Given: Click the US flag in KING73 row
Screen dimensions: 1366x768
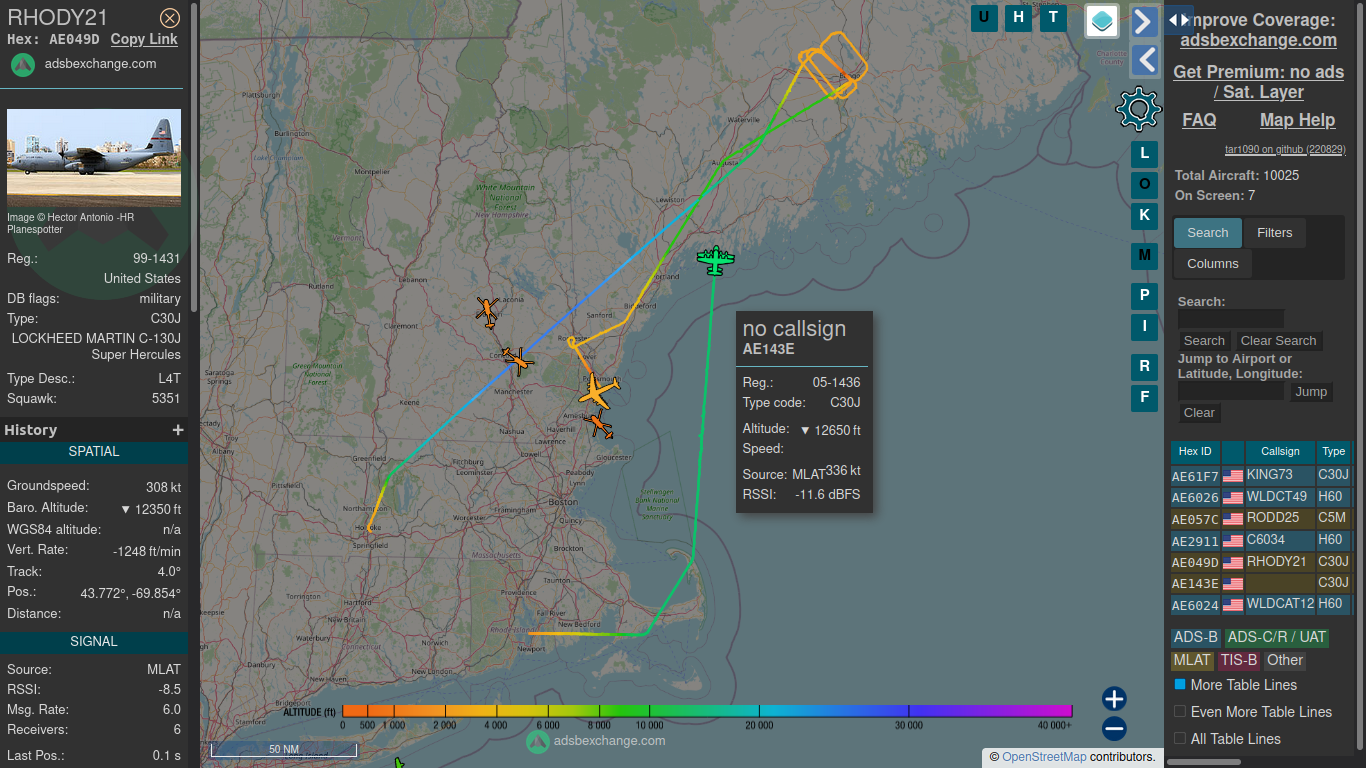Looking at the screenshot, I should pyautogui.click(x=1233, y=476).
